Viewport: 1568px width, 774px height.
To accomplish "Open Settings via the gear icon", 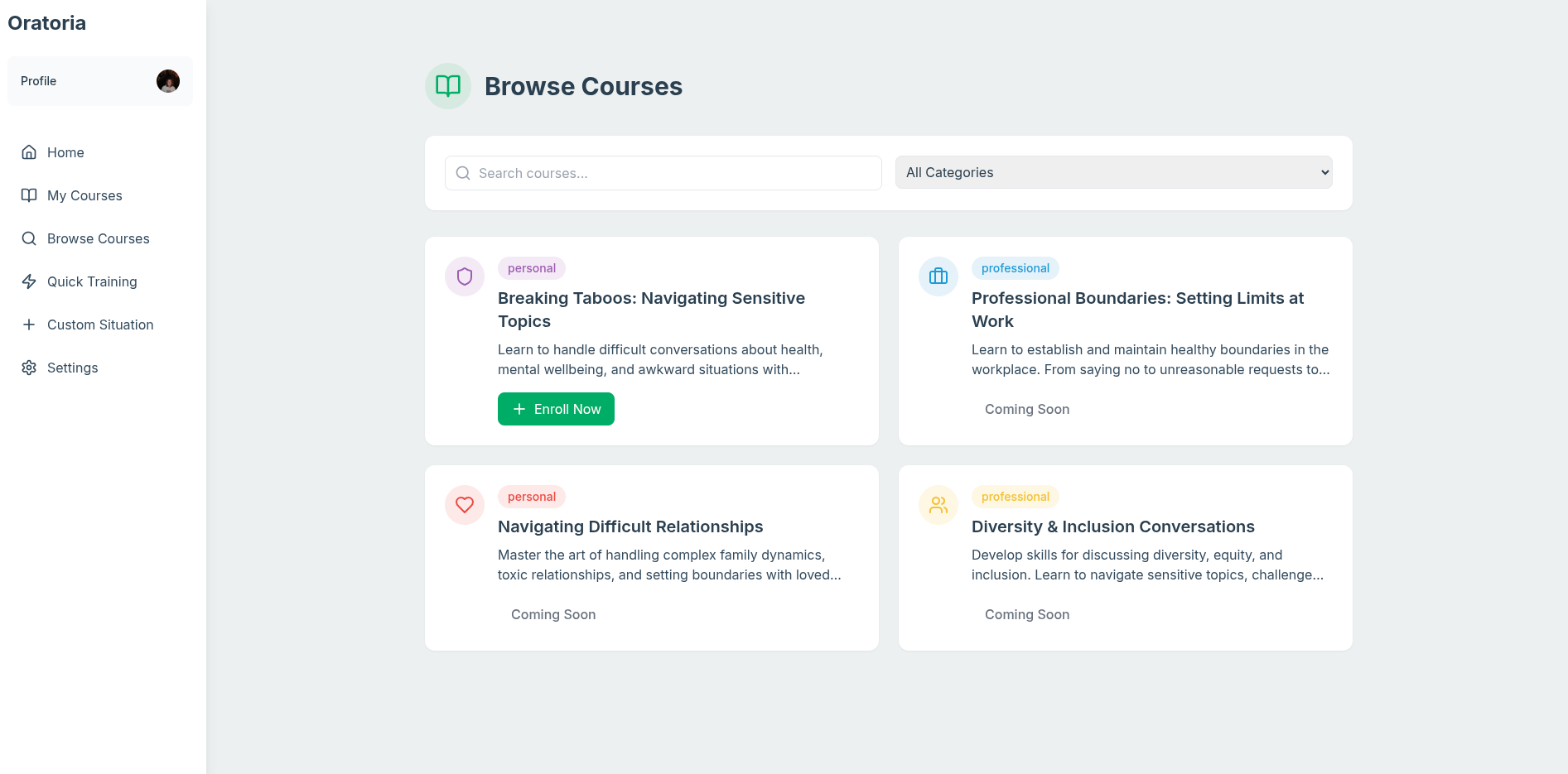I will point(29,368).
